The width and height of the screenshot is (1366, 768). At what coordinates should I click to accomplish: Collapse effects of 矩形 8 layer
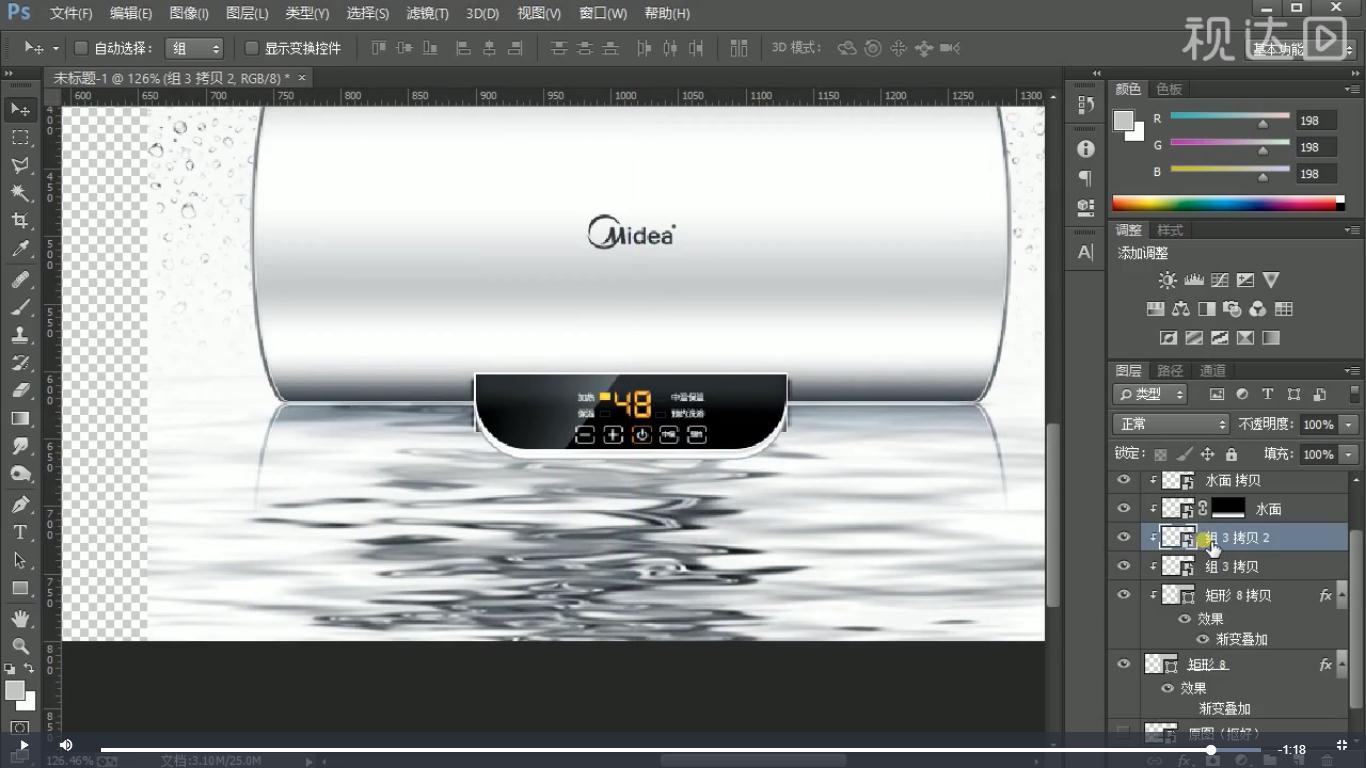pyautogui.click(x=1342, y=664)
